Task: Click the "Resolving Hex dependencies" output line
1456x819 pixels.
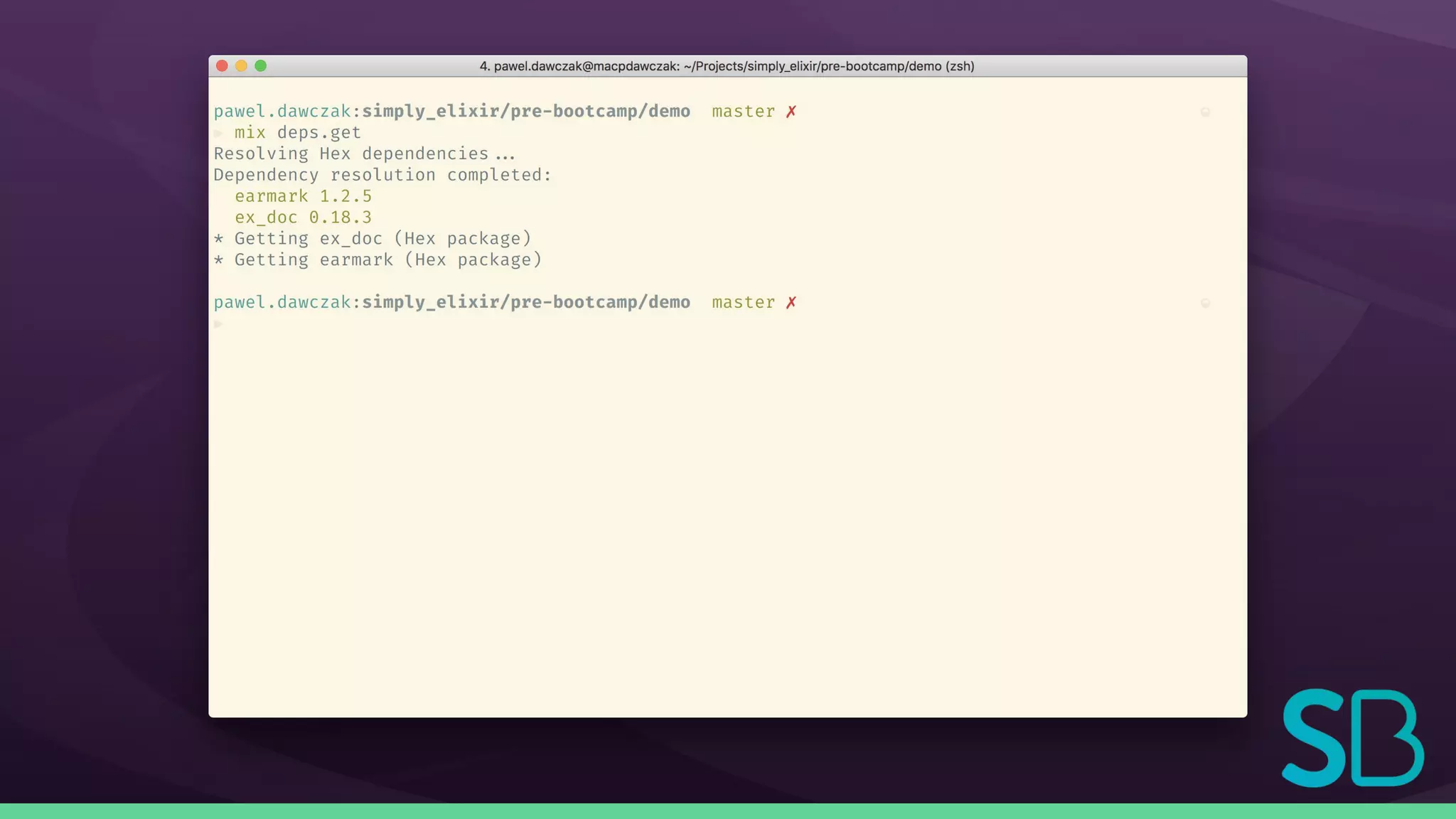Action: pos(364,154)
